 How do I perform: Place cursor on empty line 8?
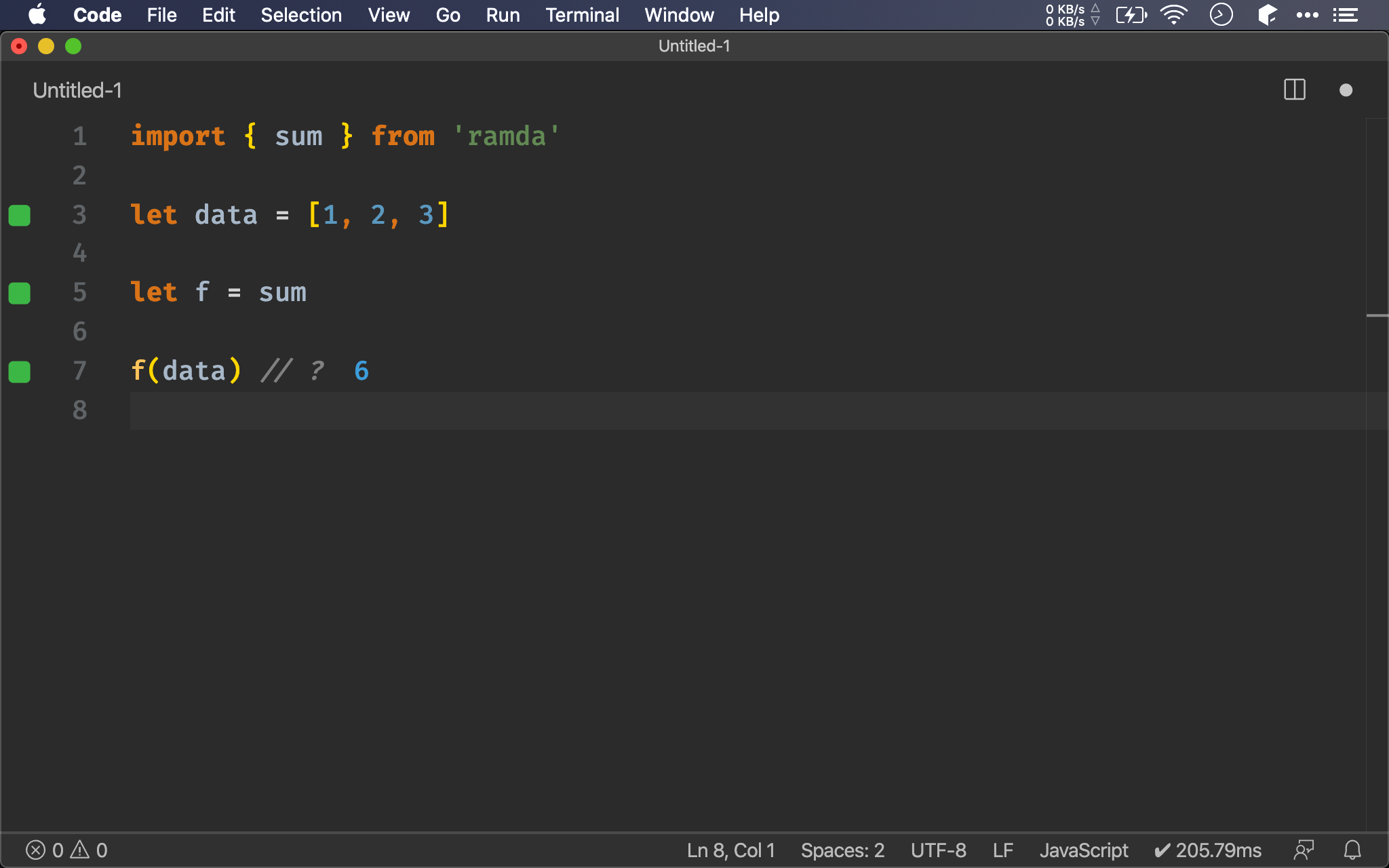(747, 410)
